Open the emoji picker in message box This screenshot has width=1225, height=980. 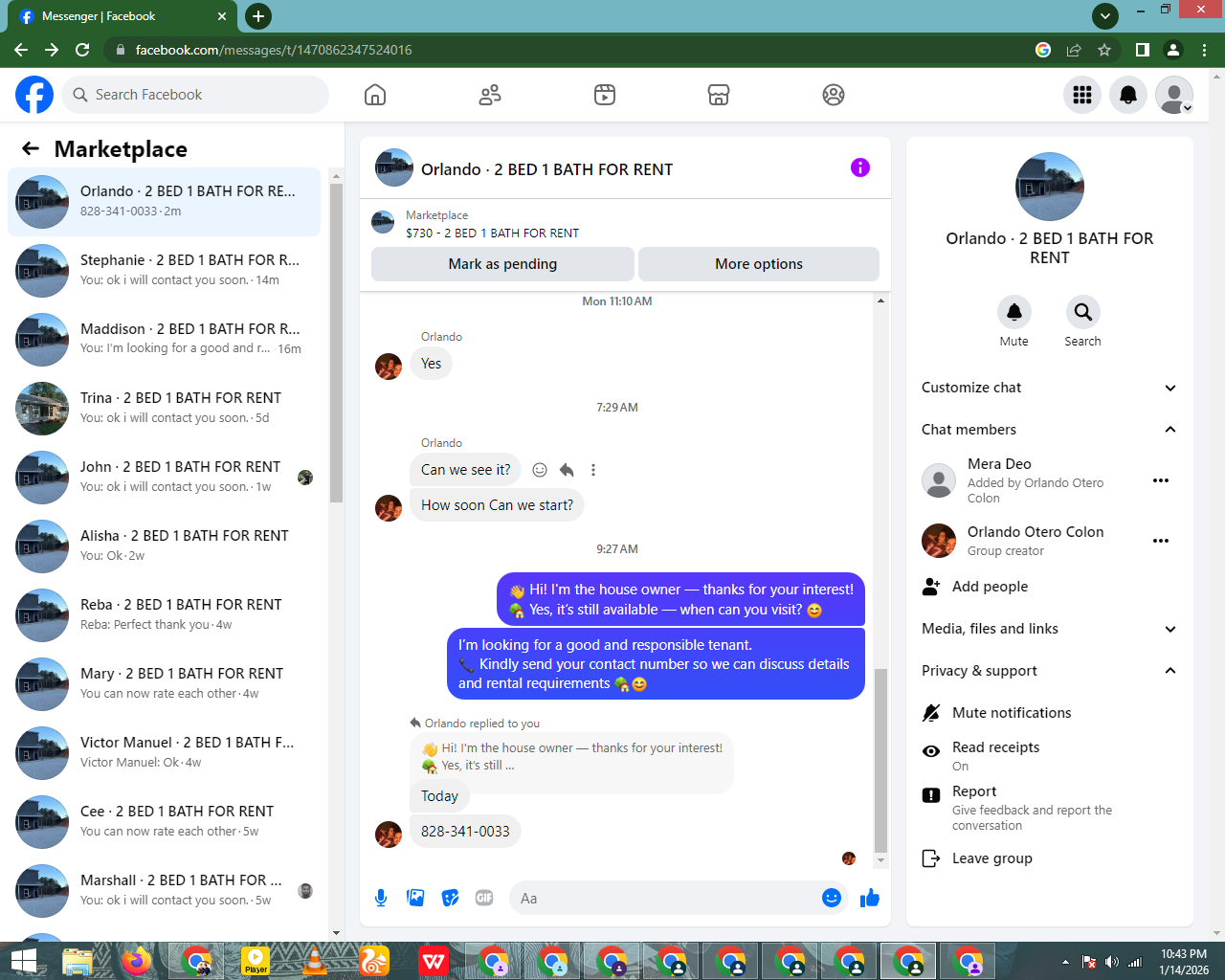point(832,898)
